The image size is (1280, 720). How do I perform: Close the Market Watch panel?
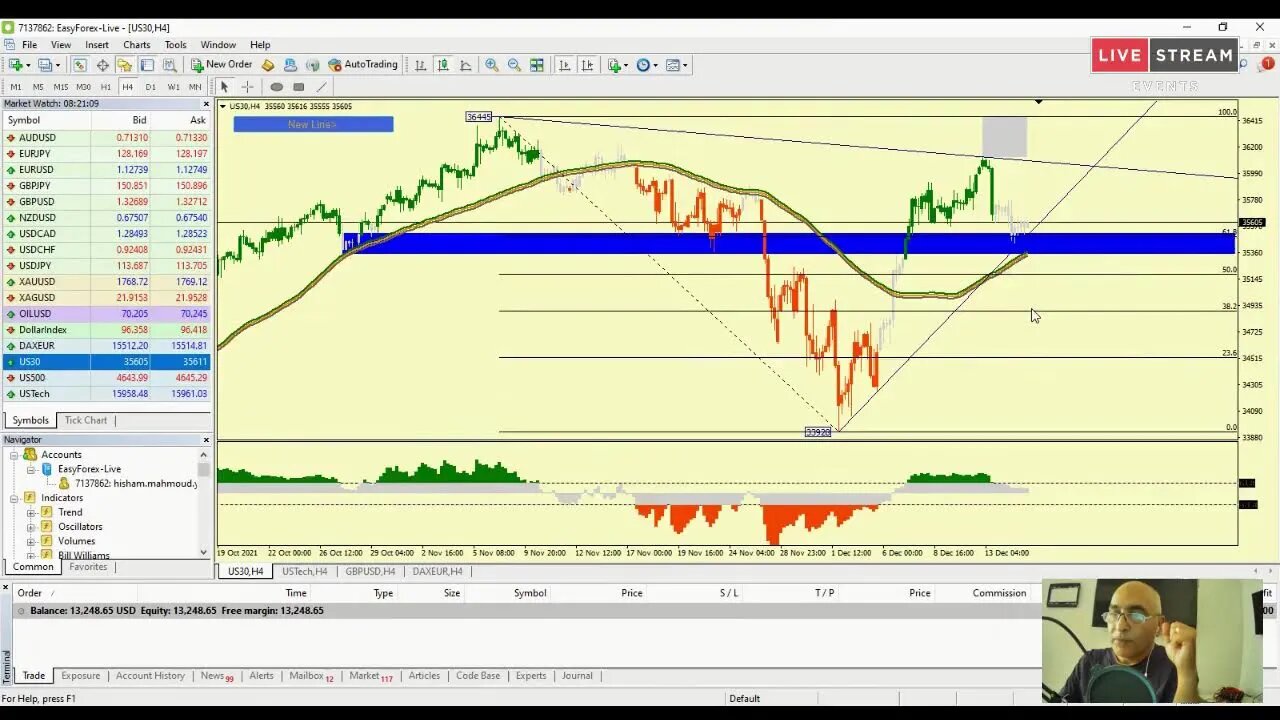pos(206,104)
